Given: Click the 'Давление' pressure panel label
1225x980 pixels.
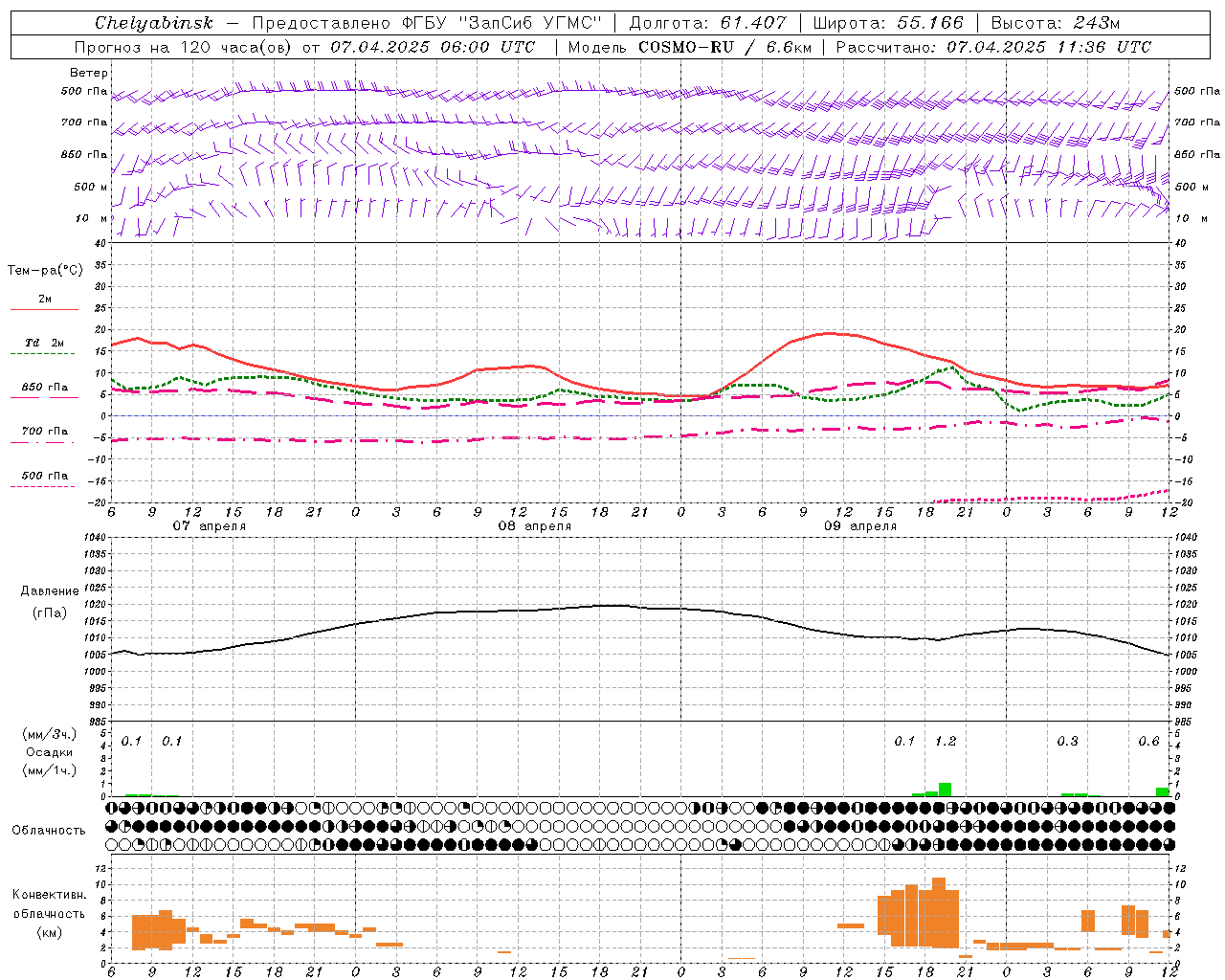Looking at the screenshot, I should point(50,591).
